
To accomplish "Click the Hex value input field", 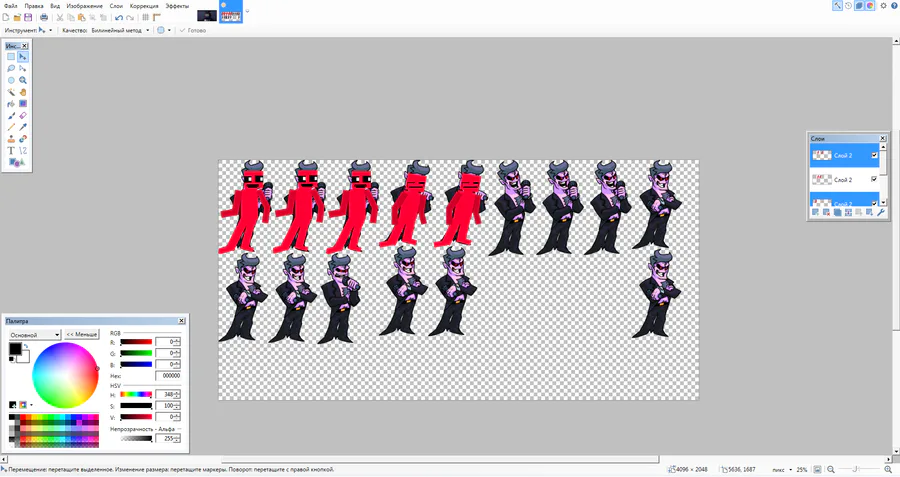I will tap(168, 375).
